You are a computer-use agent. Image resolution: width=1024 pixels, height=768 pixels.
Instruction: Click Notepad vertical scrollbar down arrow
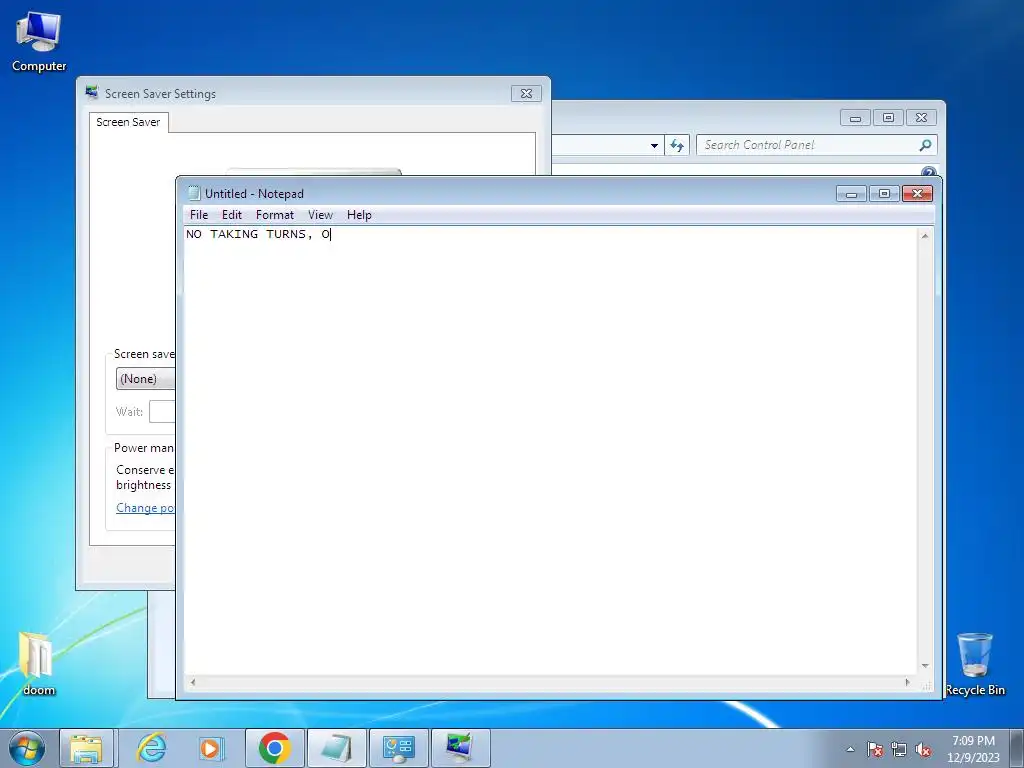pyautogui.click(x=925, y=666)
